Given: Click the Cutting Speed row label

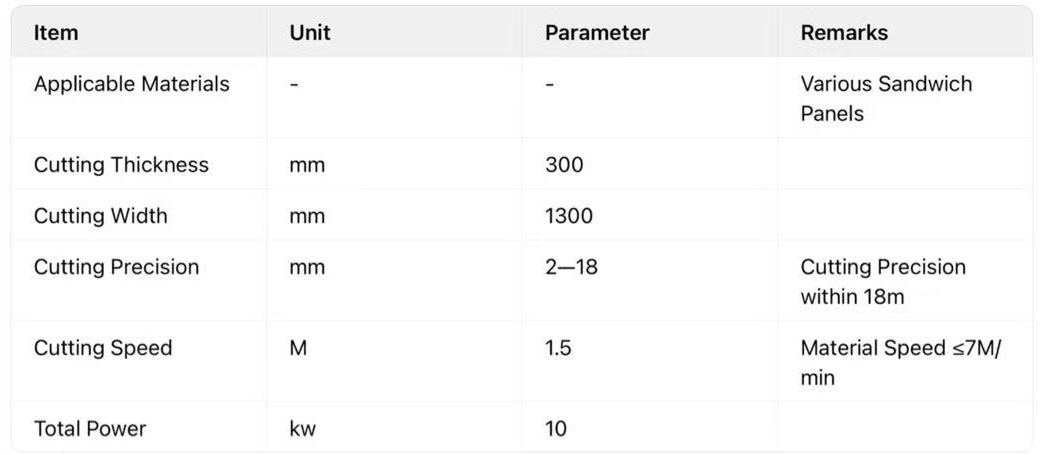Looking at the screenshot, I should pyautogui.click(x=103, y=348).
